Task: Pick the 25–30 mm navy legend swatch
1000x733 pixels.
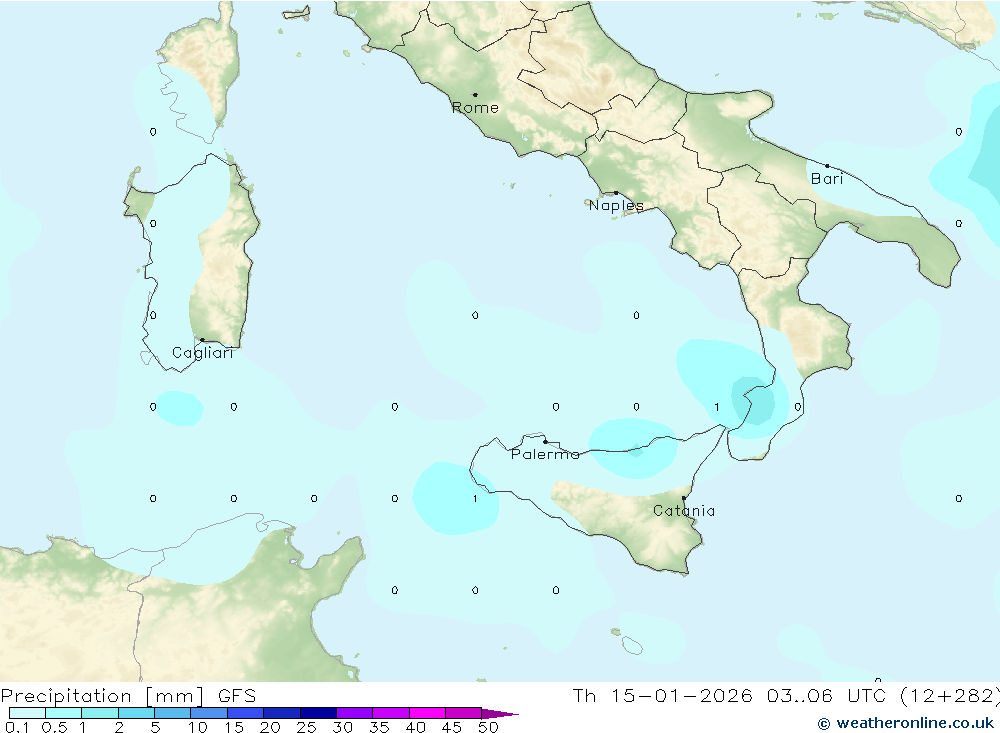Action: coord(318,713)
